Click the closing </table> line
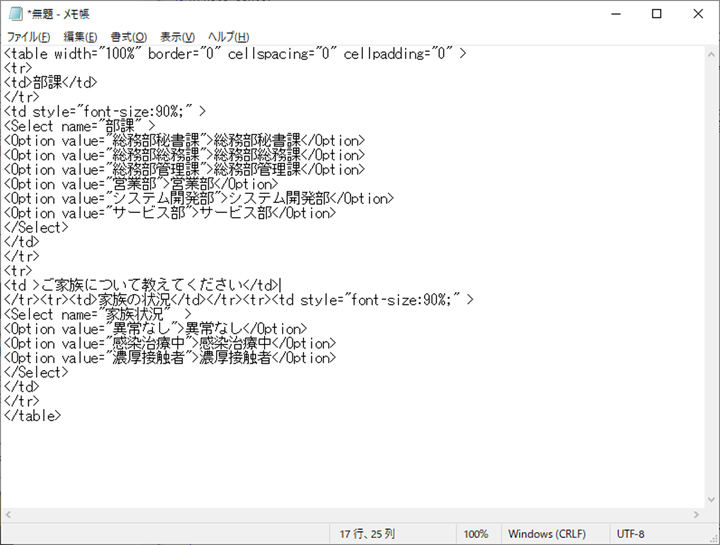Viewport: 720px width, 545px height. tap(32, 416)
